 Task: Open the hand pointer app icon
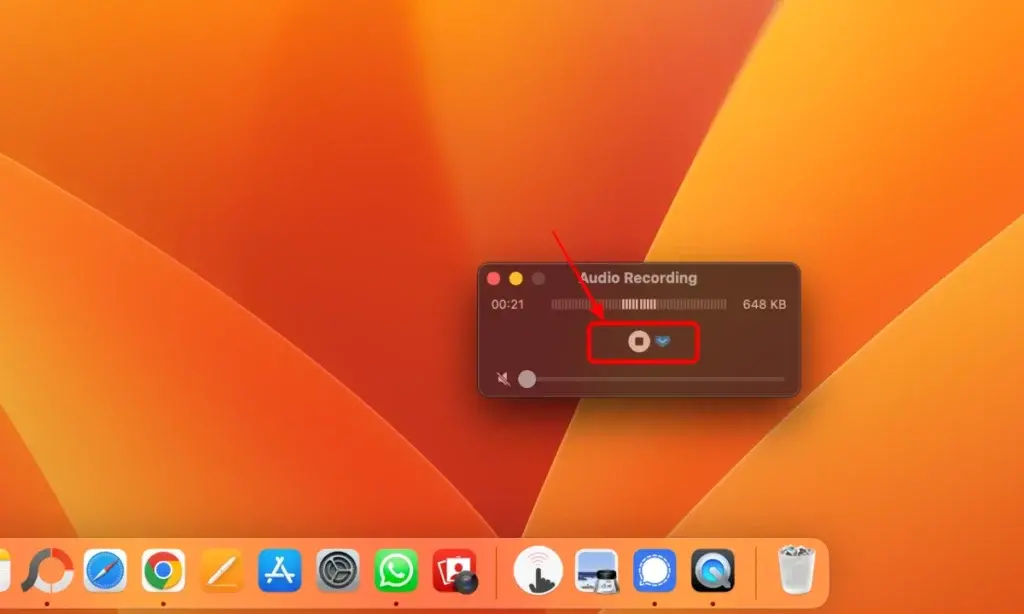(538, 571)
